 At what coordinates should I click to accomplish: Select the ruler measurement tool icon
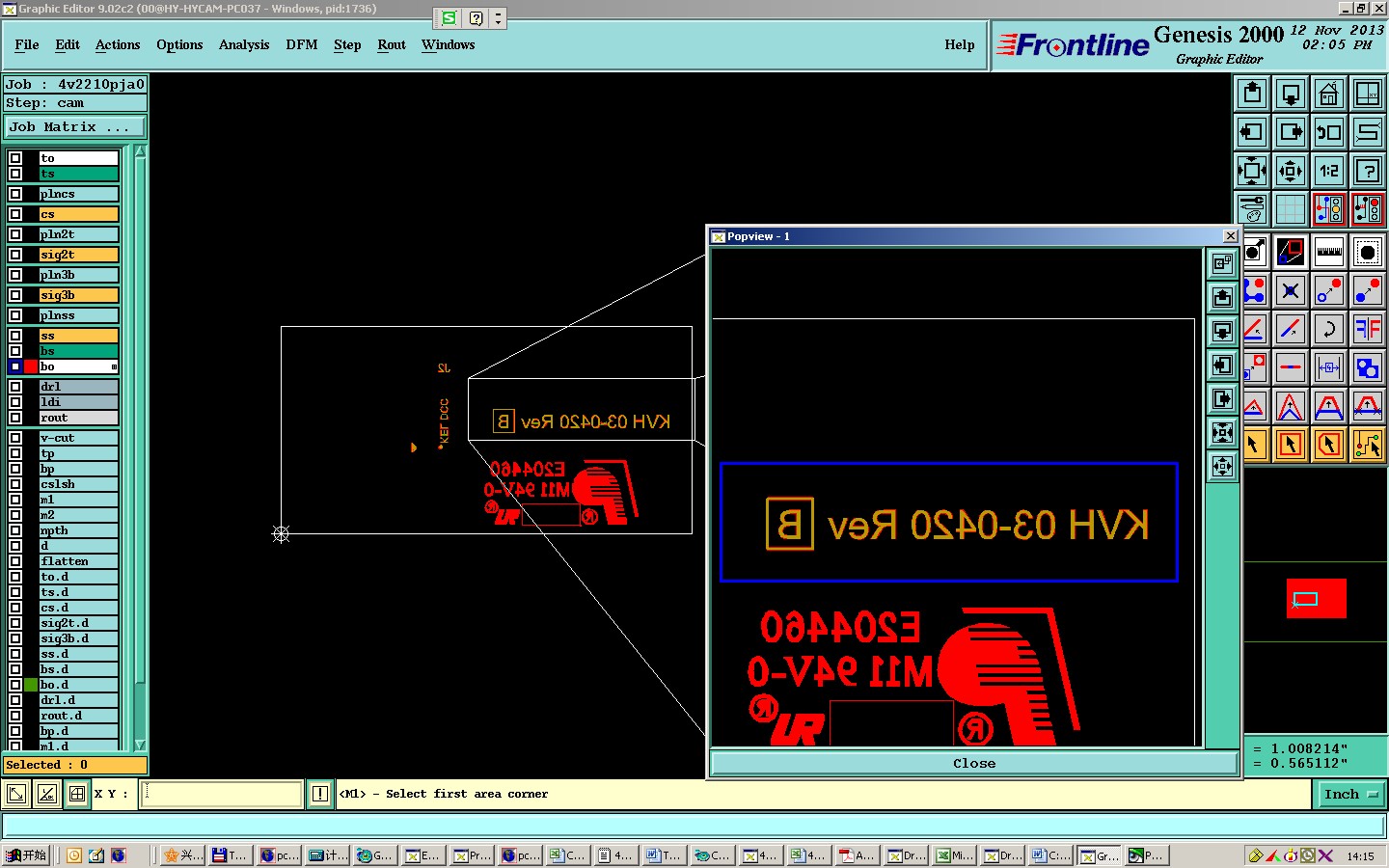[x=1329, y=253]
